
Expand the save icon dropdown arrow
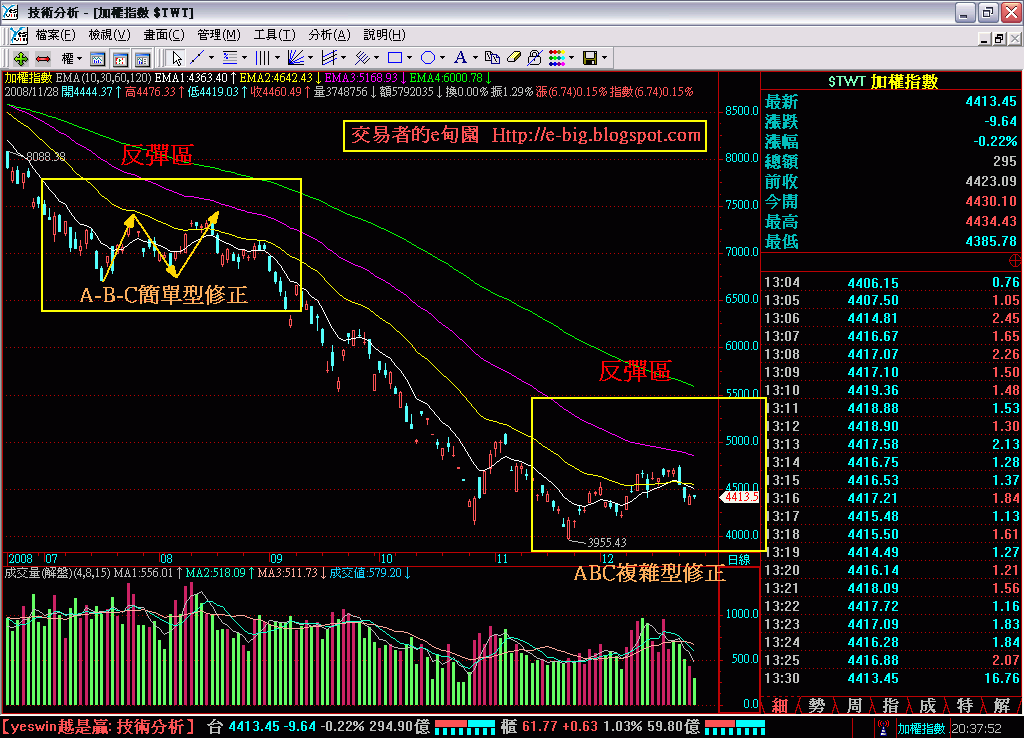click(605, 58)
